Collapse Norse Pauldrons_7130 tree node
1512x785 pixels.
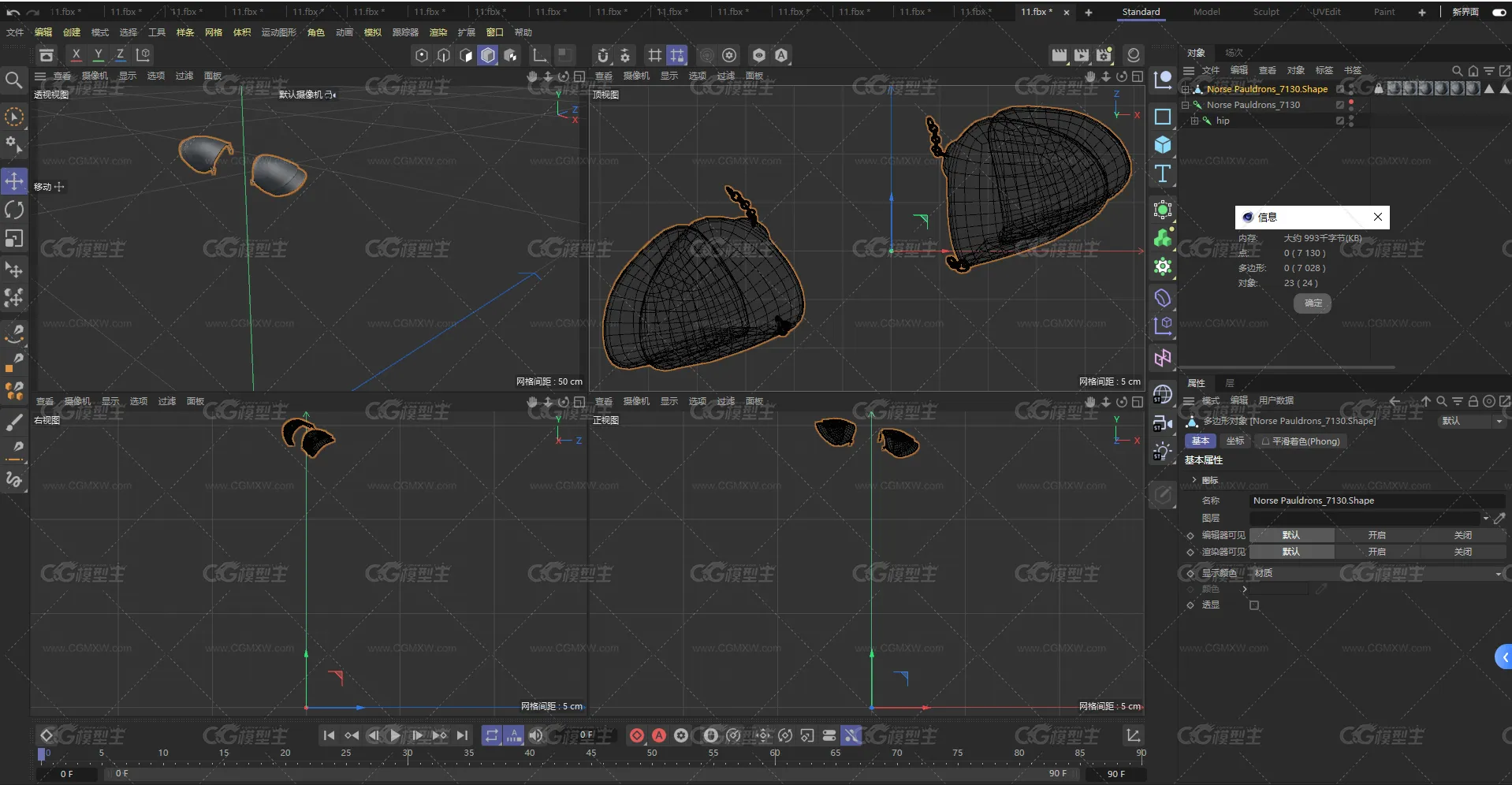coord(1185,105)
